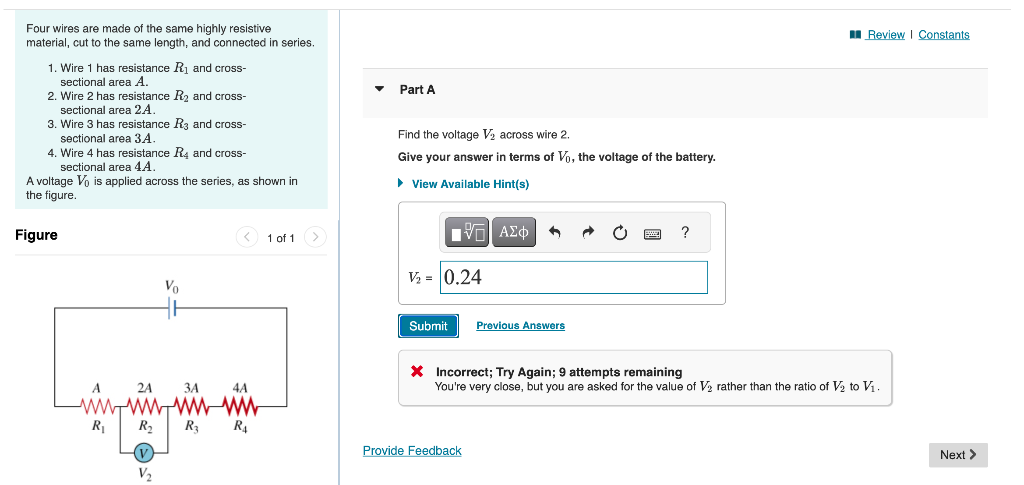1024x485 pixels.
Task: Click the Review book icon
Action: pos(856,35)
